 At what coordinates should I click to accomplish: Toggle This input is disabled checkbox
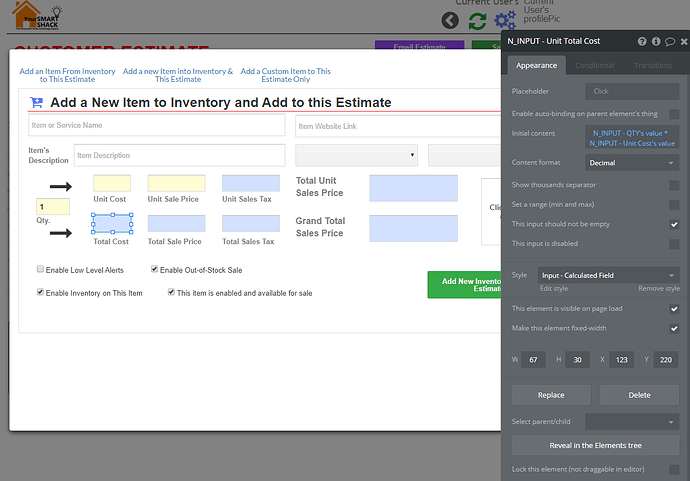click(674, 244)
